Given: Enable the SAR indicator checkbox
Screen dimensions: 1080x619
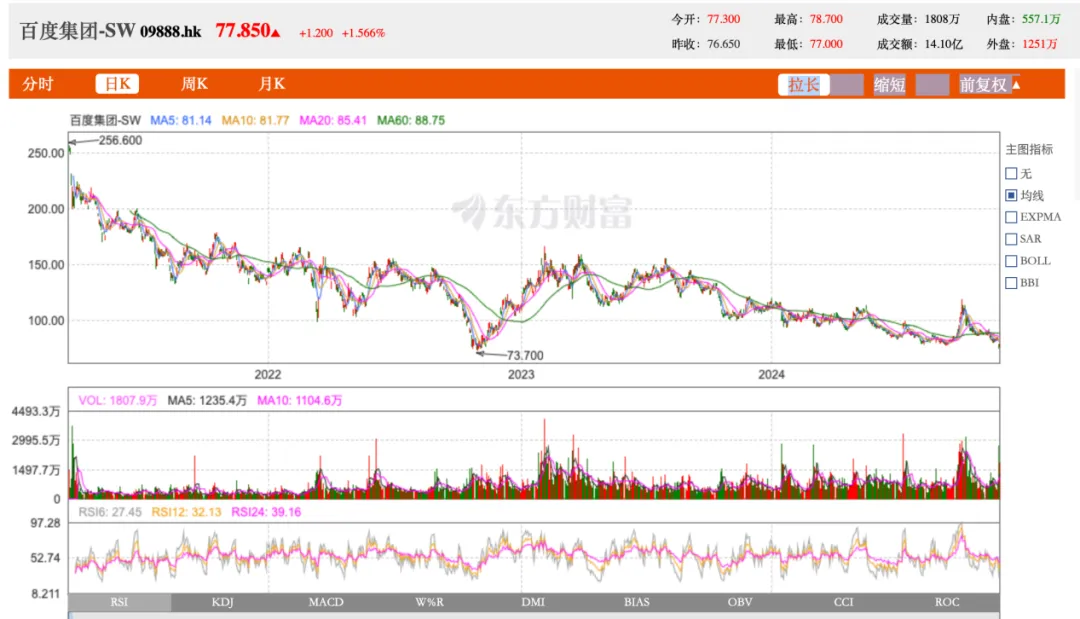Looking at the screenshot, I should (1011, 239).
